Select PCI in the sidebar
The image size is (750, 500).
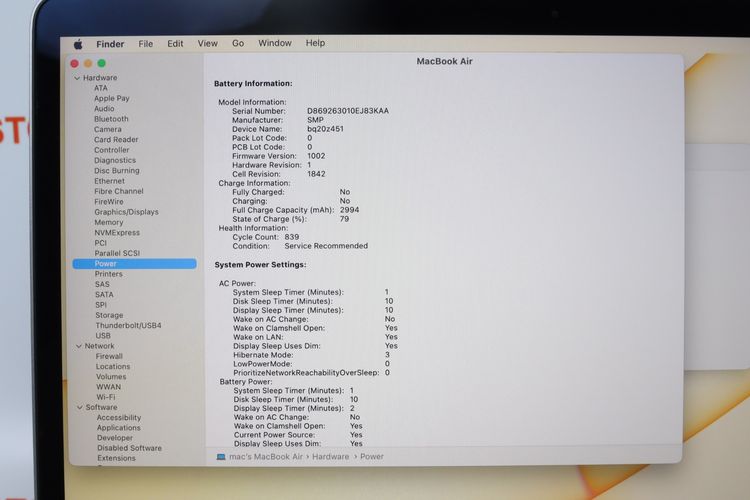(100, 243)
